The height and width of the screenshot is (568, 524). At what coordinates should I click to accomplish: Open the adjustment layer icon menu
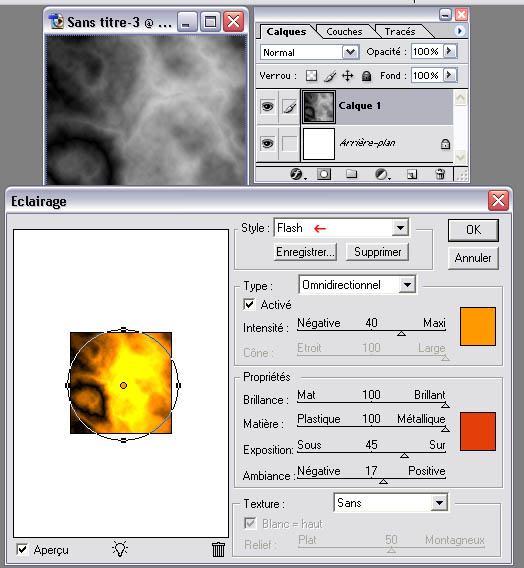click(x=381, y=175)
